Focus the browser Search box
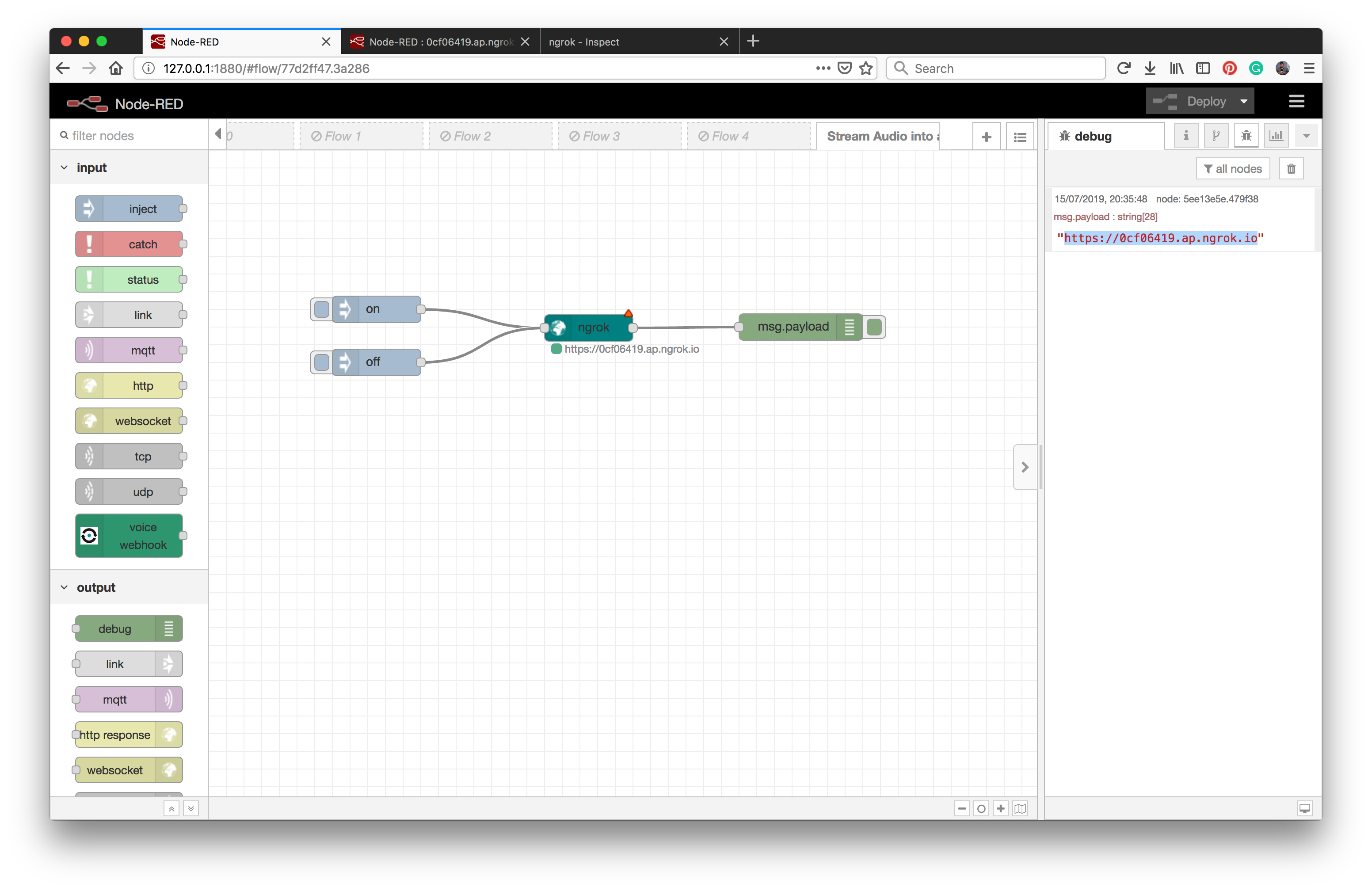This screenshot has height=891, width=1372. 995,69
